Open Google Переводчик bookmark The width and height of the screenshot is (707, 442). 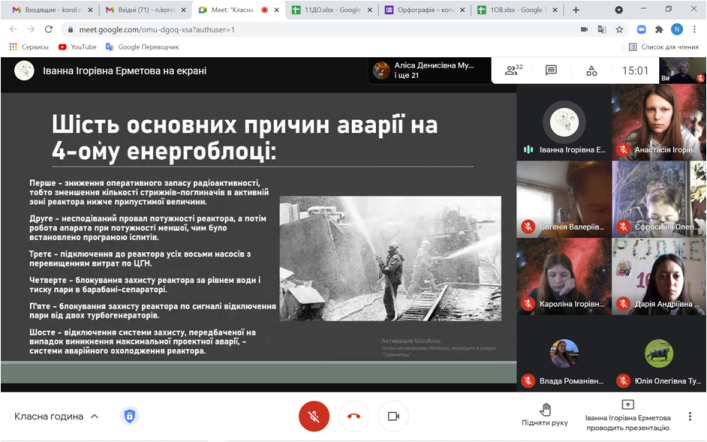[x=142, y=46]
